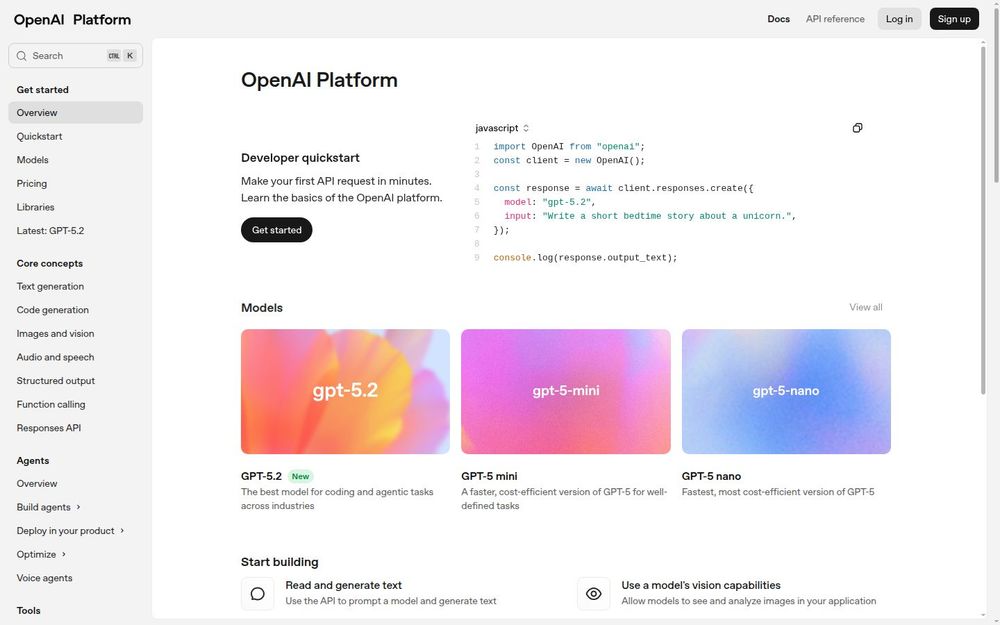The width and height of the screenshot is (1000, 625).
Task: Click the Core concepts sidebar heading
Action: click(50, 263)
